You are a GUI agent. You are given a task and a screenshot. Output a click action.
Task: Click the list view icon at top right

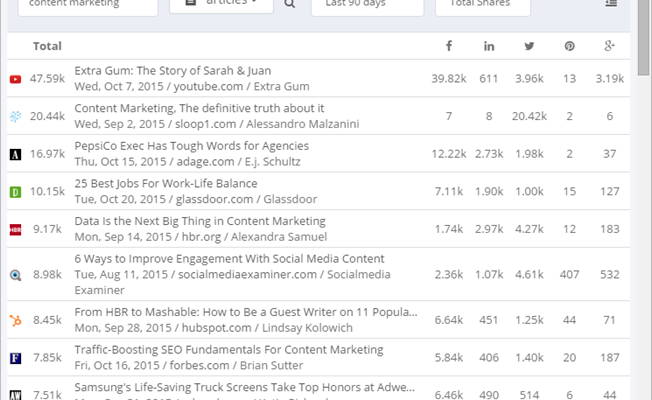(611, 3)
